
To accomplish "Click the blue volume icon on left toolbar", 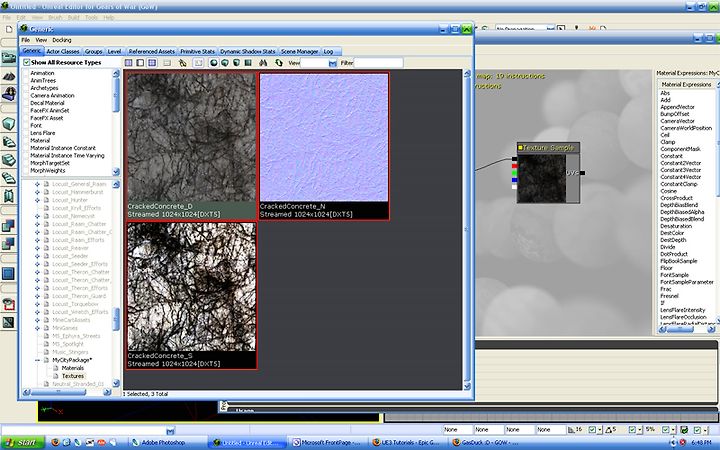I will [9, 274].
